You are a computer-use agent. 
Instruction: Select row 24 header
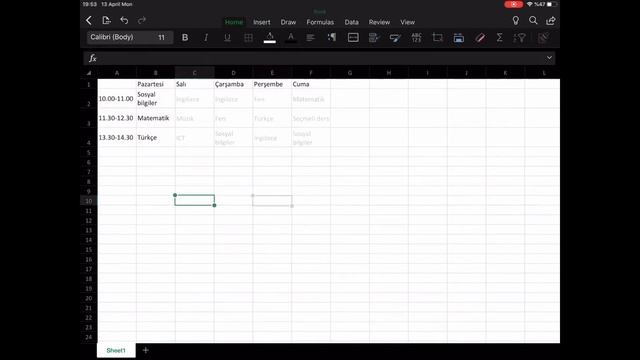89,337
